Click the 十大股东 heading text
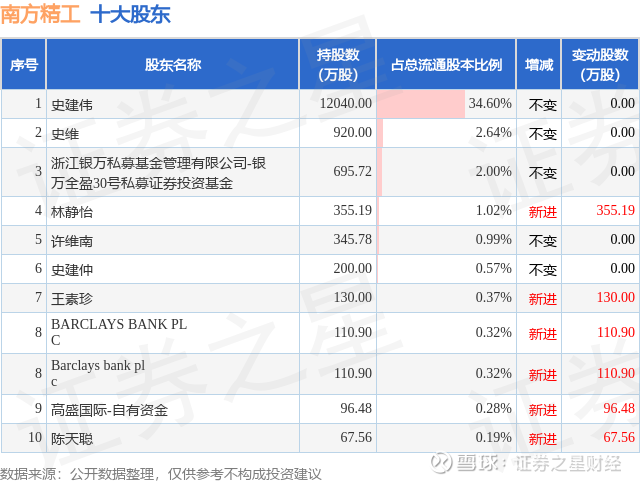This screenshot has width=640, height=483. tap(130, 14)
